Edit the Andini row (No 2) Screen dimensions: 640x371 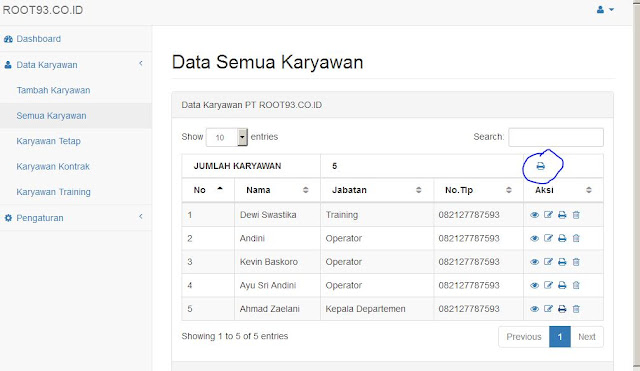[x=548, y=238]
